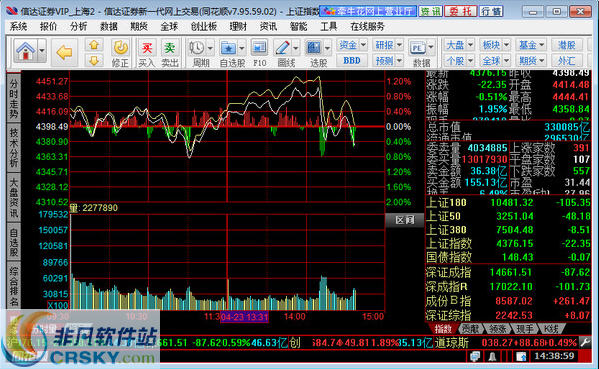Click the 区间 button beside the chart
Viewport: 599px width, 369px height.
(x=404, y=220)
